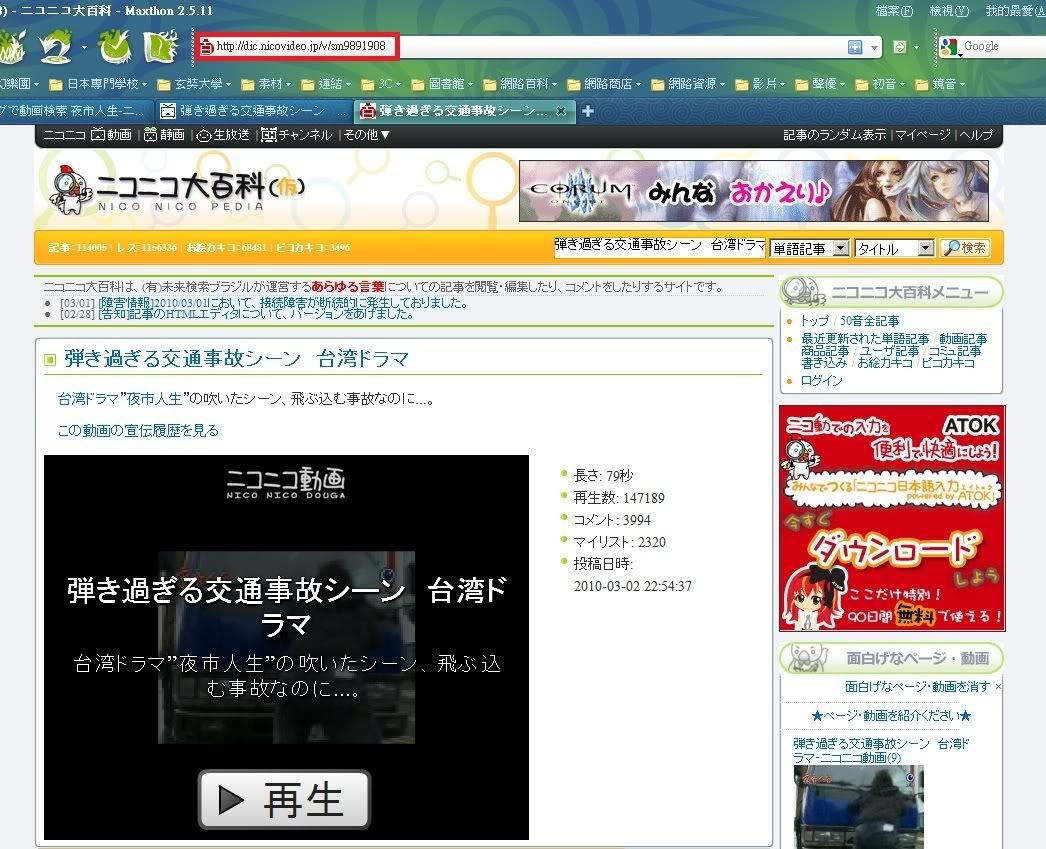Click the 検索 search button
The height and width of the screenshot is (849, 1046).
click(965, 247)
